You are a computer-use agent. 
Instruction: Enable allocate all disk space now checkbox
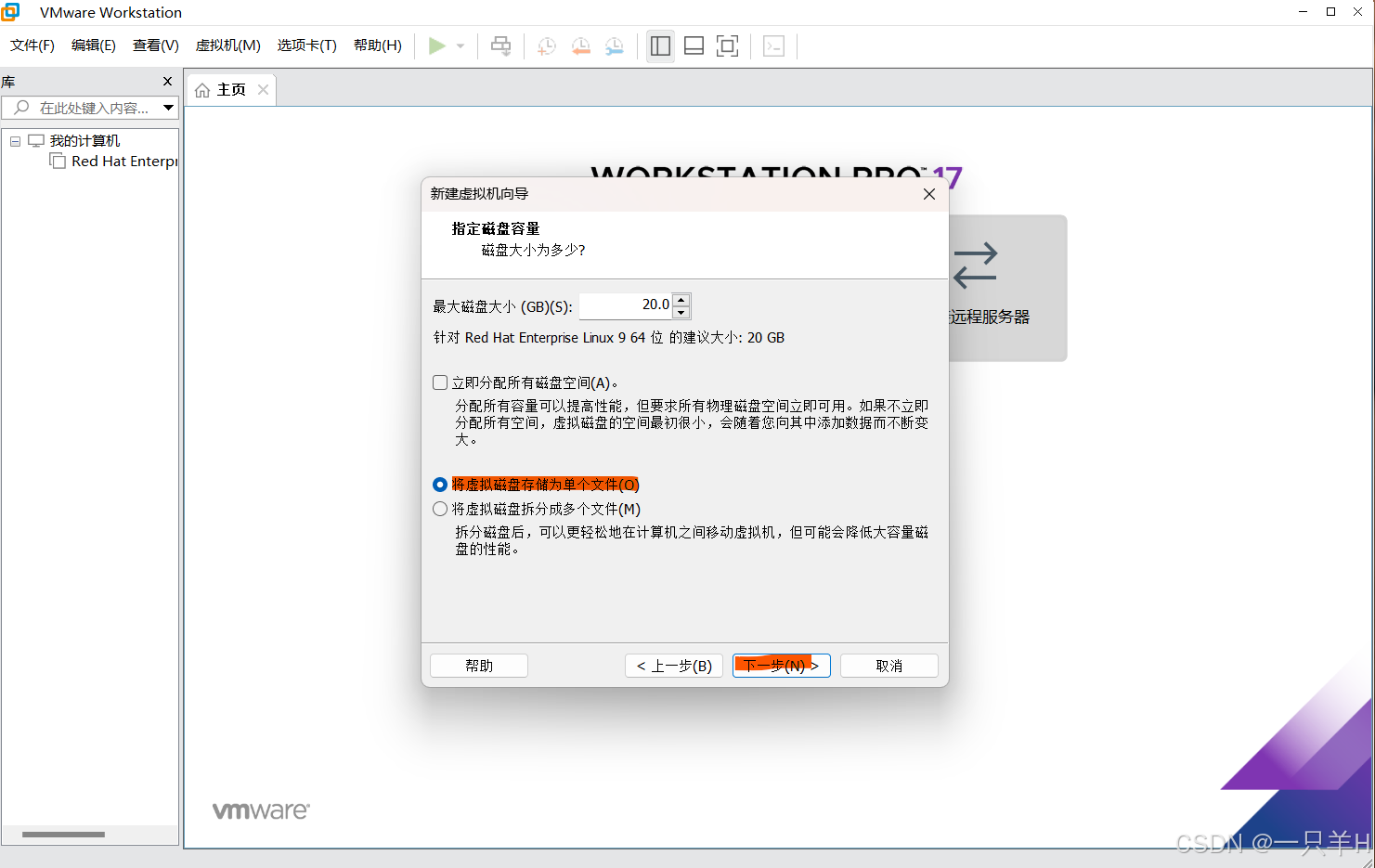pyautogui.click(x=440, y=382)
